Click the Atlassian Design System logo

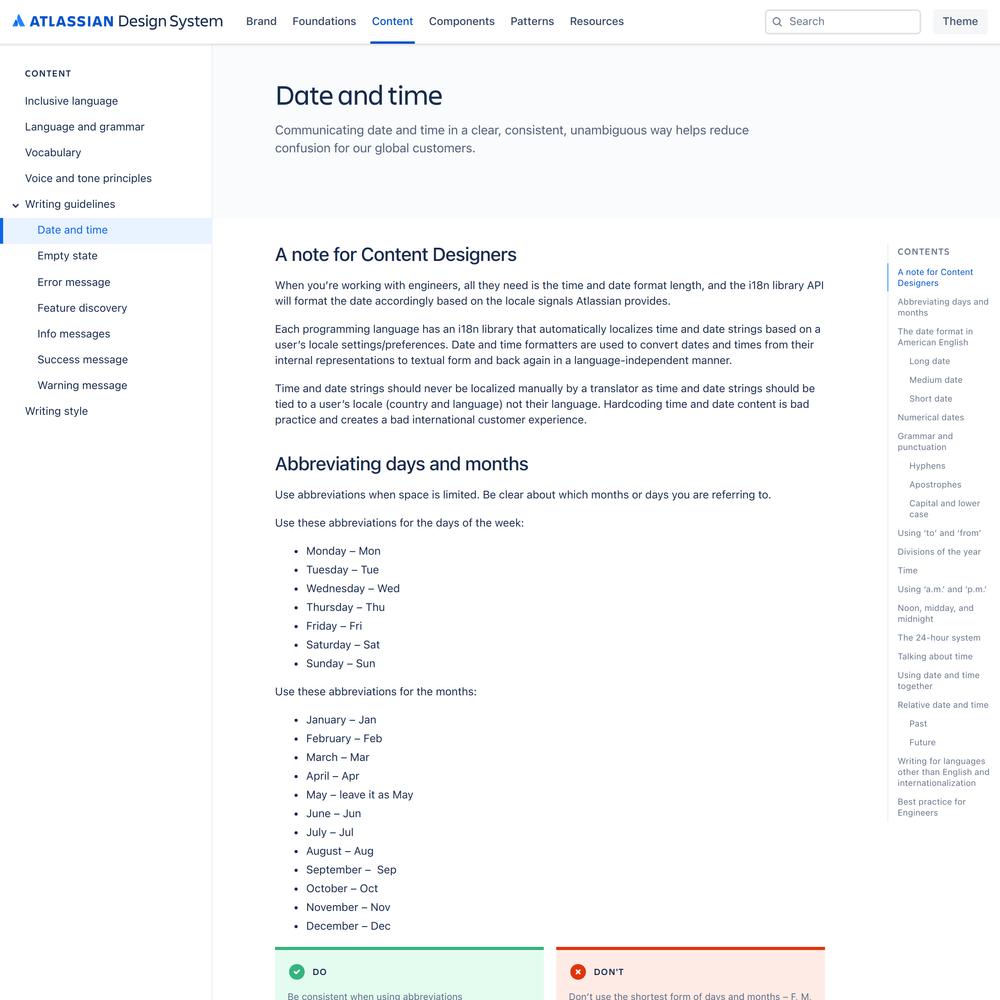coord(118,21)
